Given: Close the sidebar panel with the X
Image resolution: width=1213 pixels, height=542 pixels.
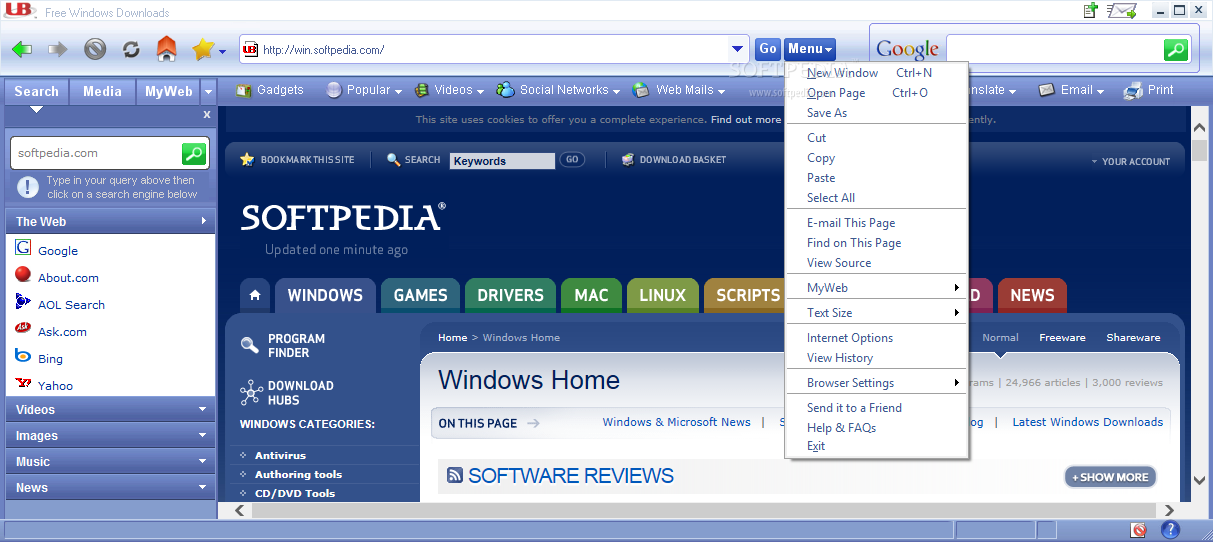Looking at the screenshot, I should 207,115.
